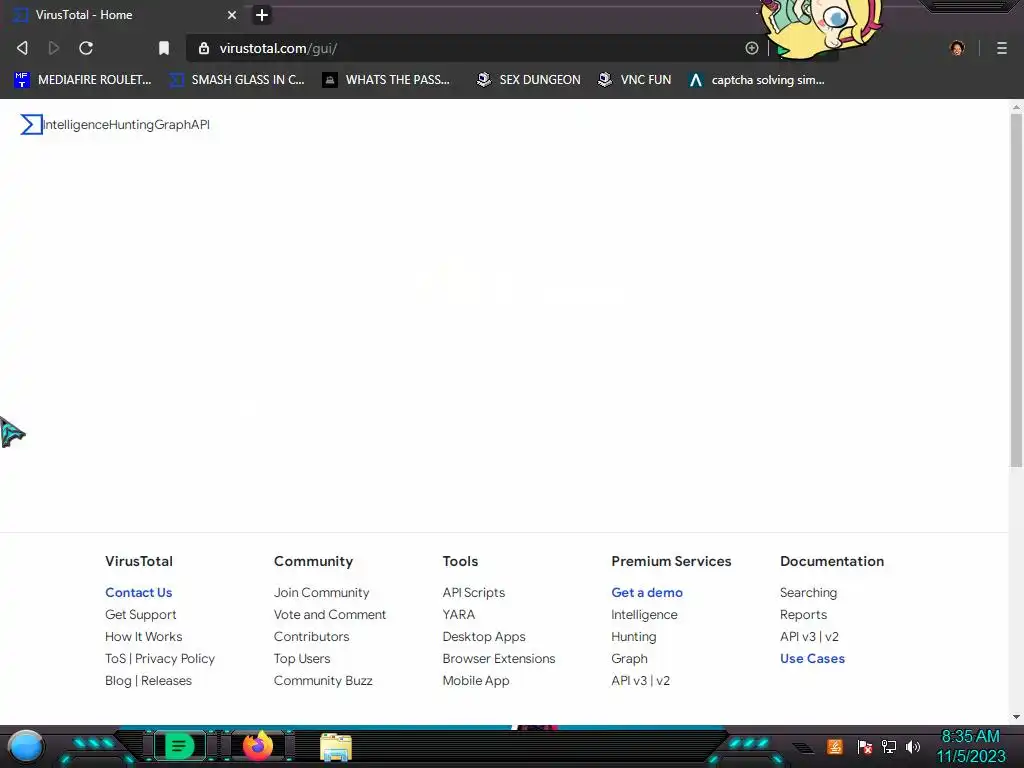The width and height of the screenshot is (1024, 768).
Task: Open the Desktop Apps link
Action: [484, 636]
